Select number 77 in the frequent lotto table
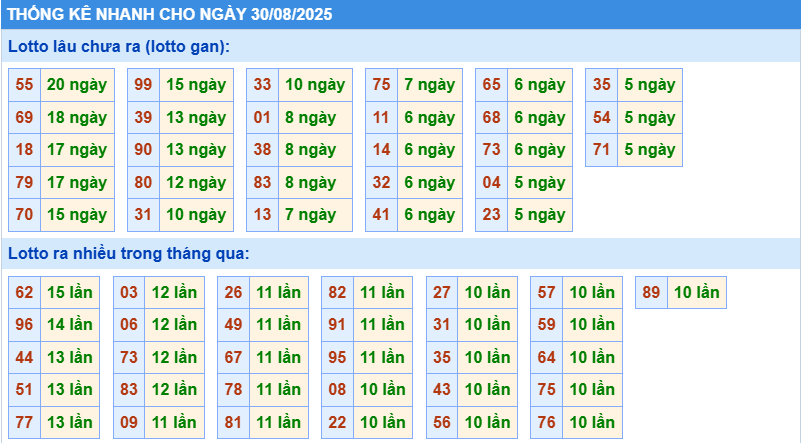The height and width of the screenshot is (443, 803). (25, 423)
